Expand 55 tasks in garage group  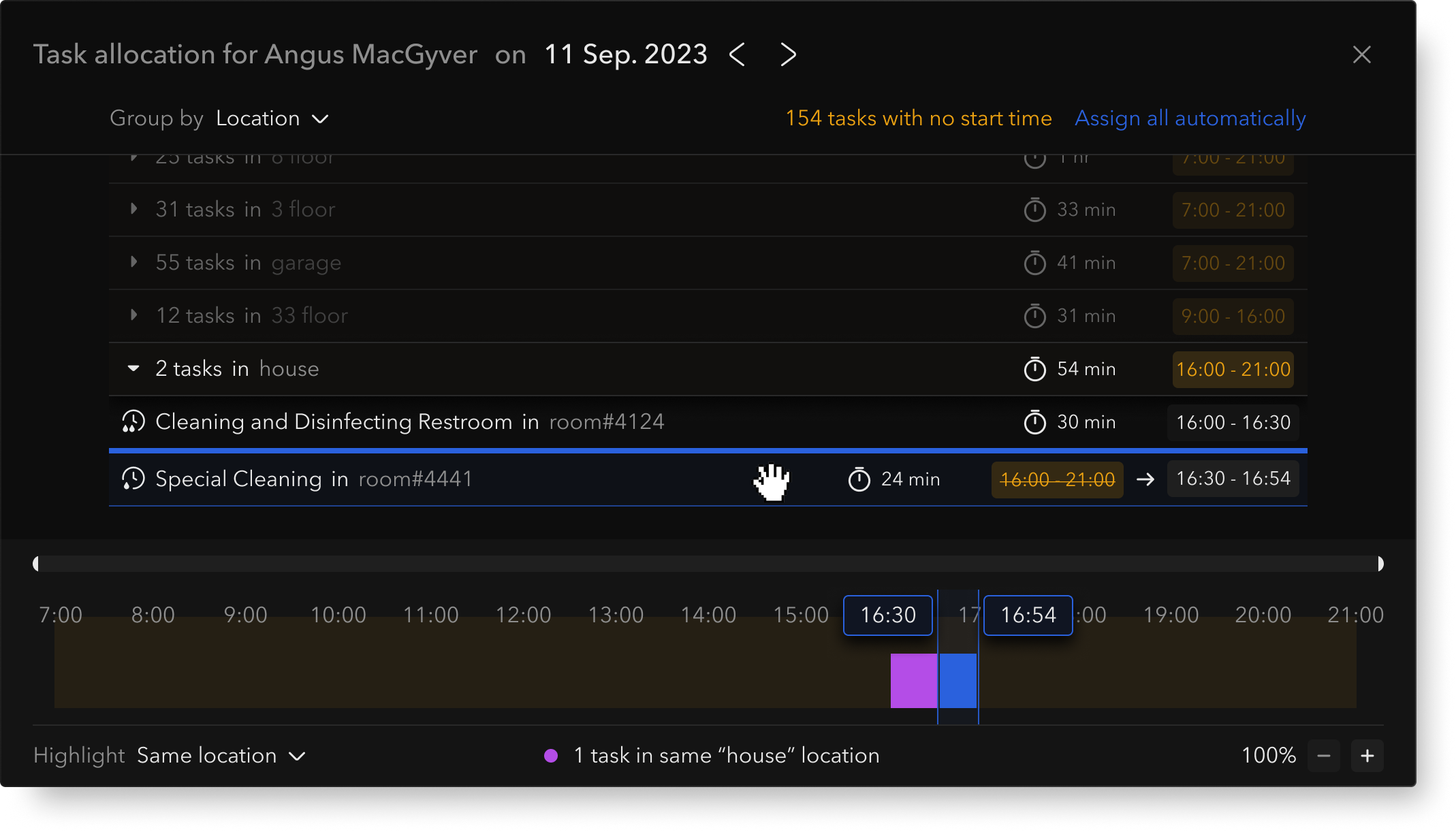[x=133, y=262]
